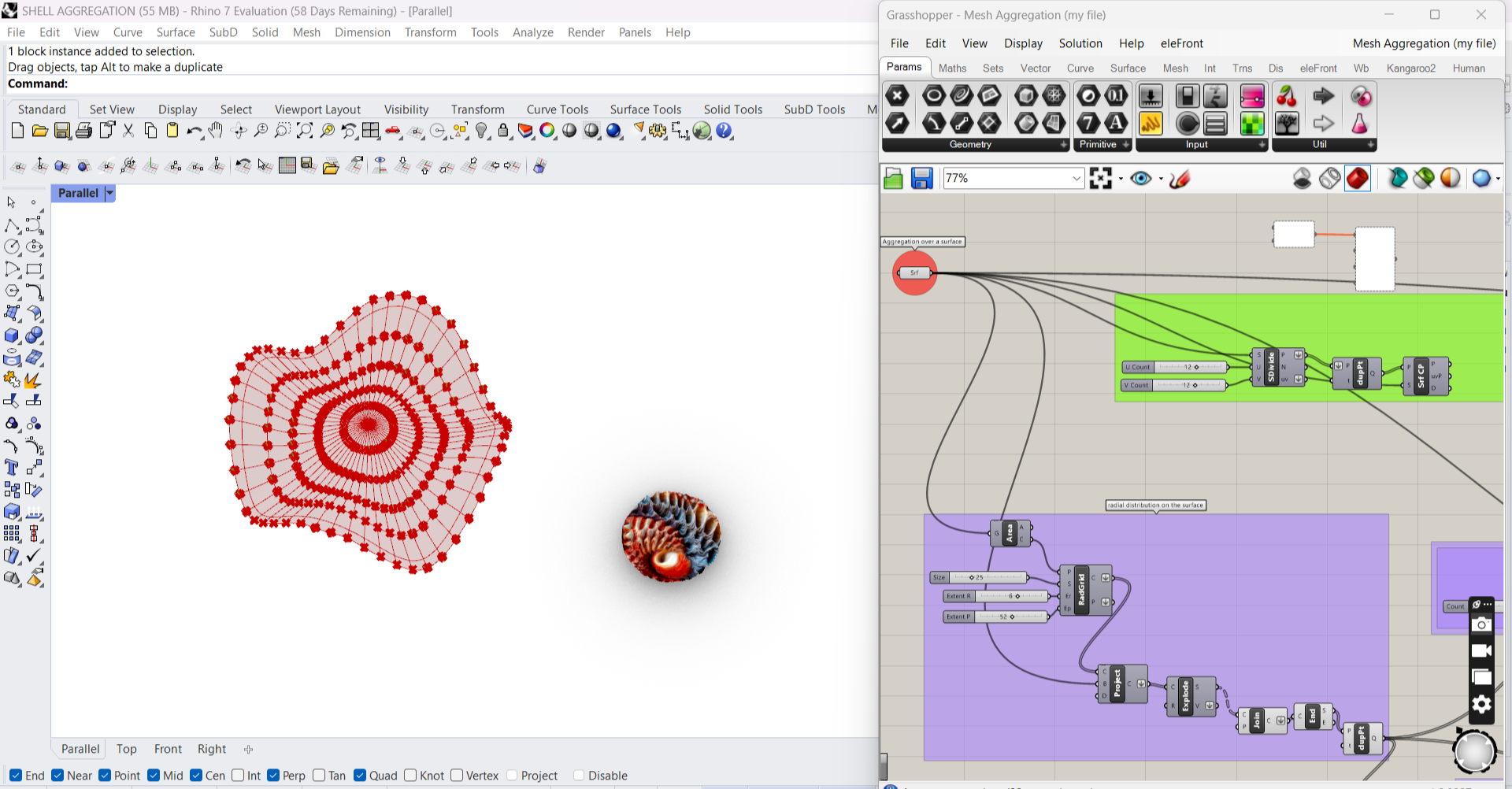Select the Text object tool
This screenshot has width=1512, height=789.
11,468
